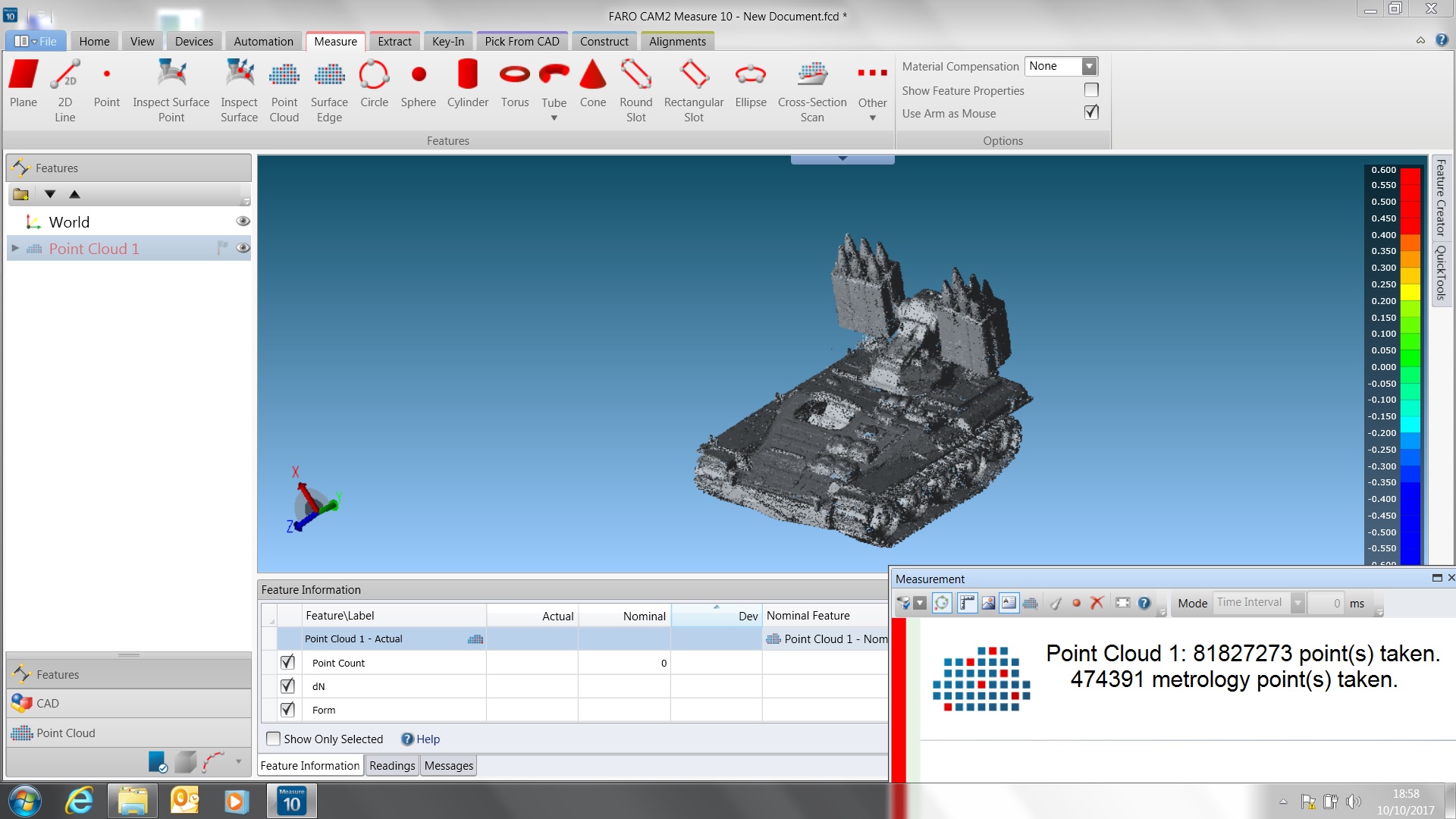Start a Cross-Section Scan
The height and width of the screenshot is (819, 1456).
click(812, 90)
